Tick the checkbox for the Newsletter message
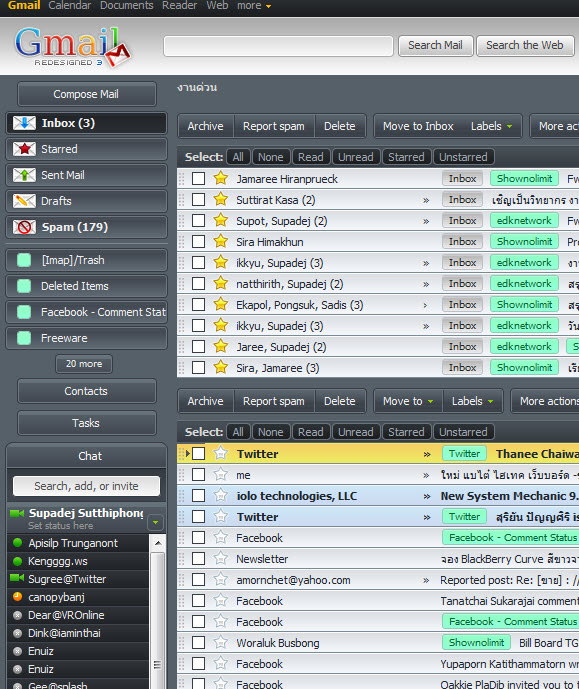Viewport: 579px width, 689px height. coord(198,558)
